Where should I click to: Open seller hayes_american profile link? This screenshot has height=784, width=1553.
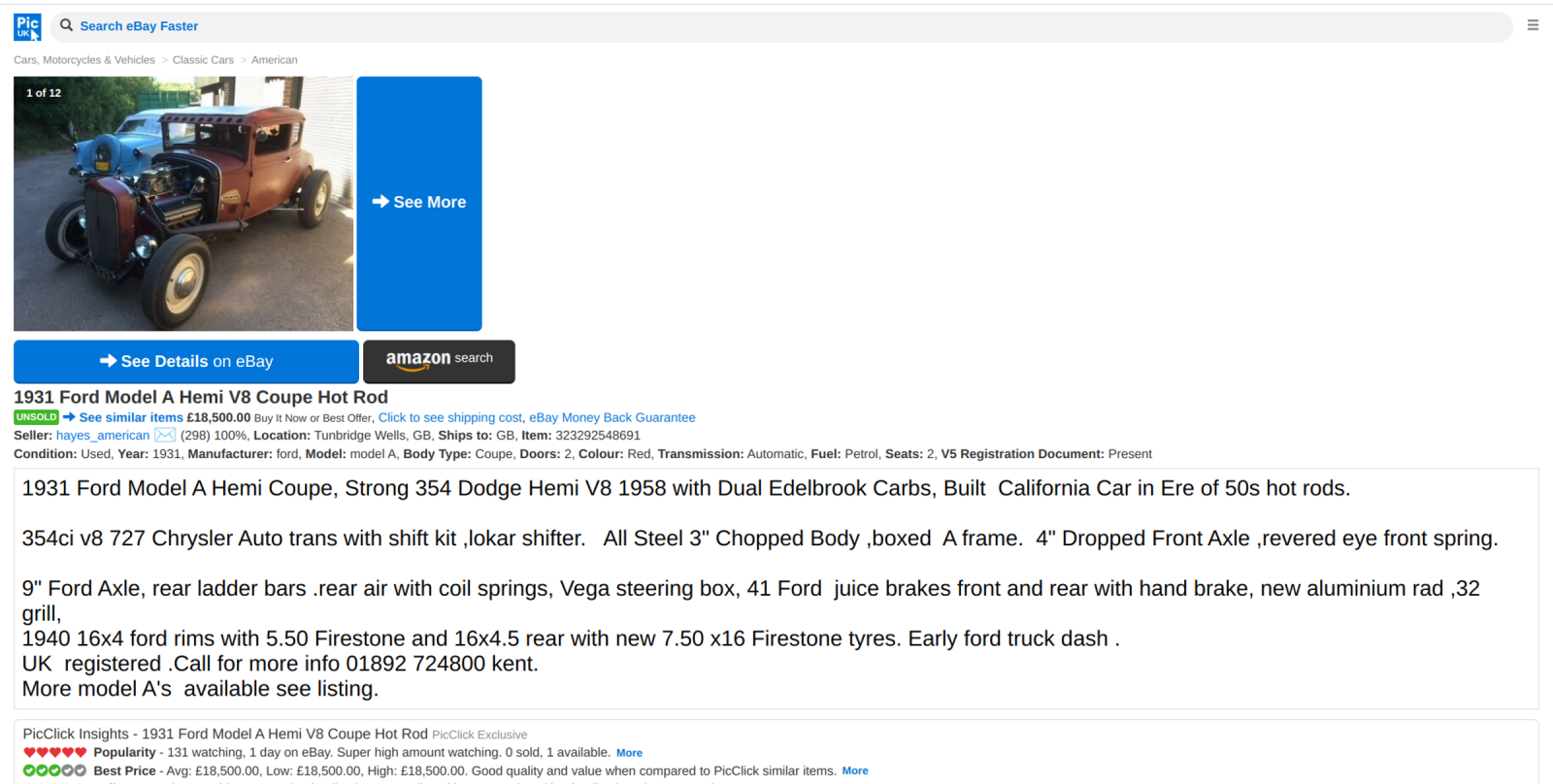coord(103,436)
